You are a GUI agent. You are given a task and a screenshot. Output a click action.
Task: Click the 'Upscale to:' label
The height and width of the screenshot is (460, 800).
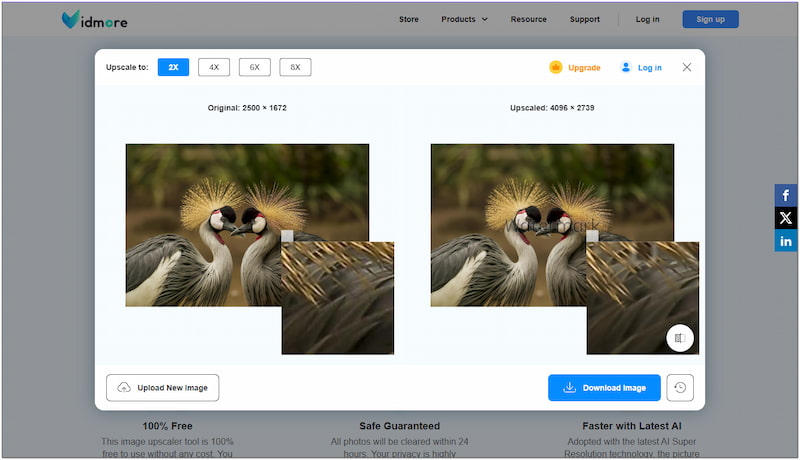click(x=127, y=67)
